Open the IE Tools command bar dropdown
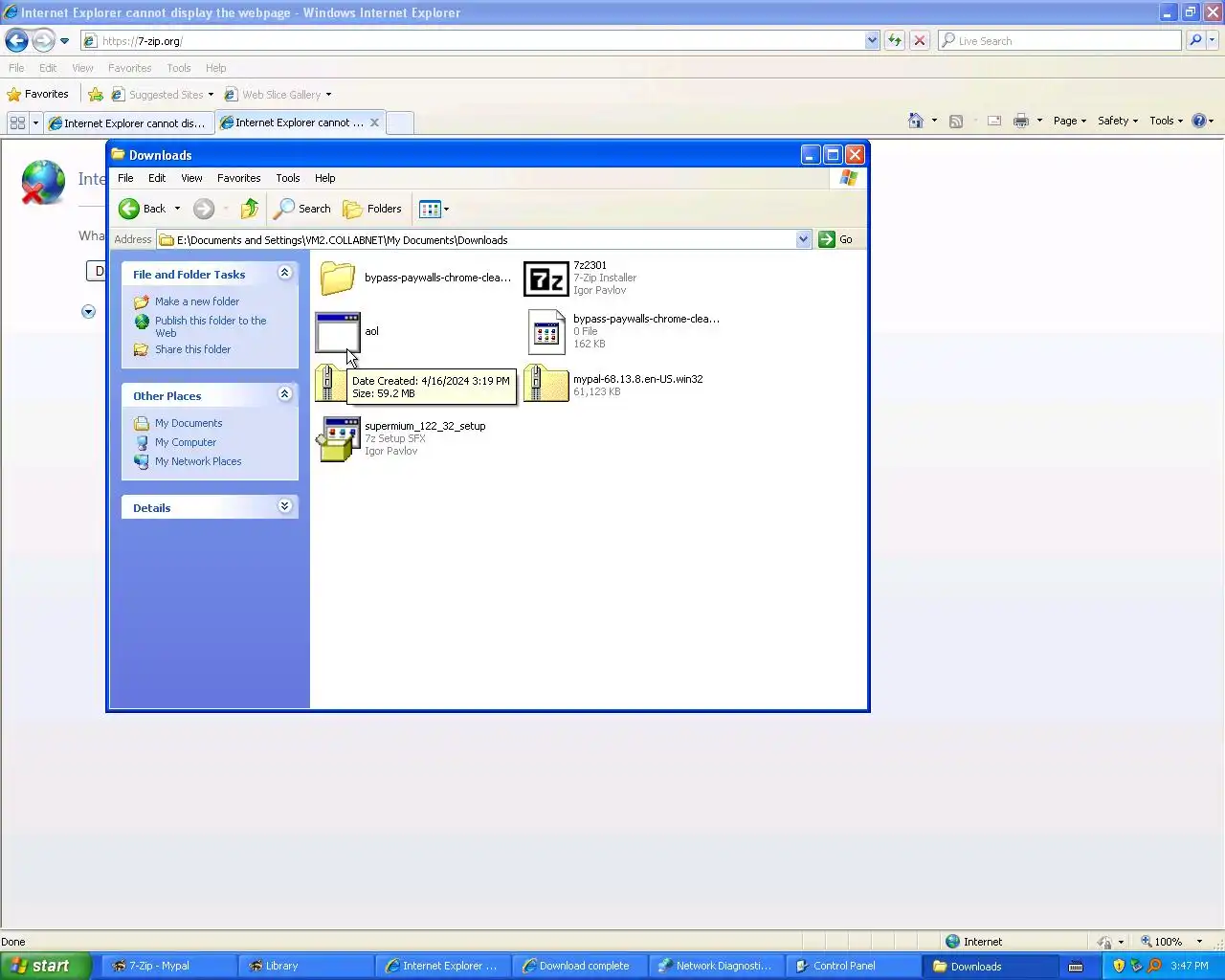The height and width of the screenshot is (980, 1225). point(1167,121)
